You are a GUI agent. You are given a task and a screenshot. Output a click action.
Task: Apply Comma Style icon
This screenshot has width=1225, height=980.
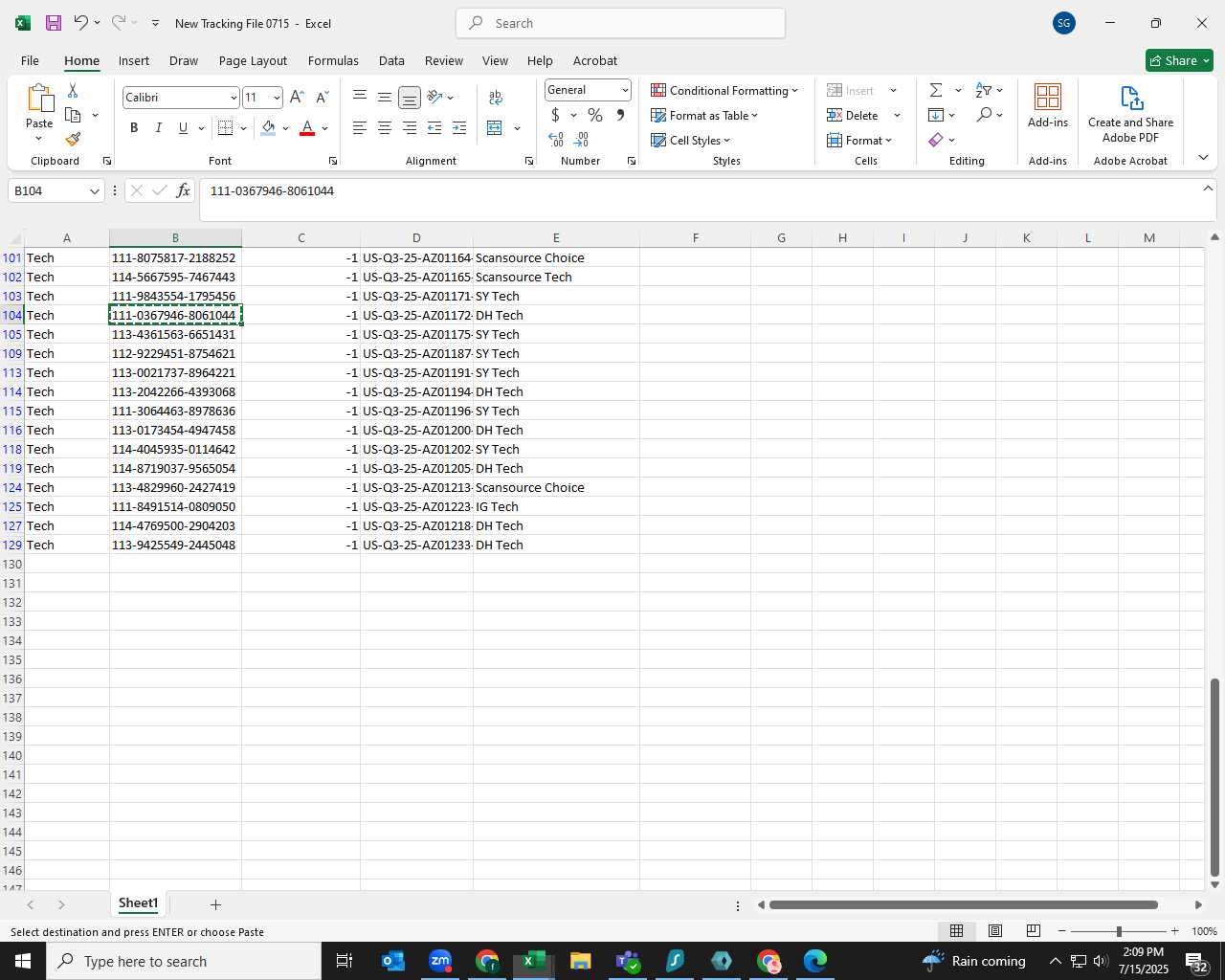[x=620, y=115]
